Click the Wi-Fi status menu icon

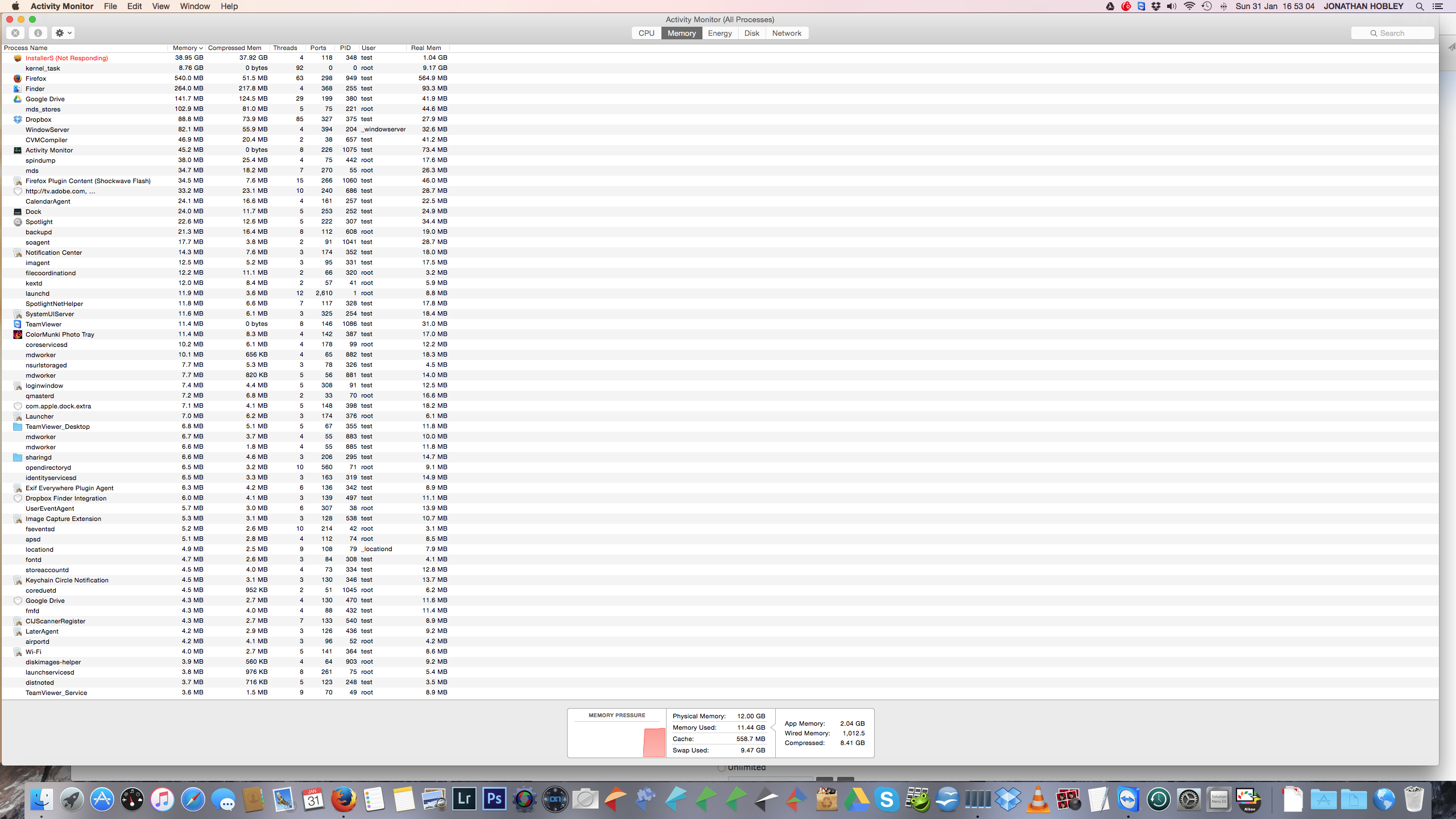tap(1189, 6)
